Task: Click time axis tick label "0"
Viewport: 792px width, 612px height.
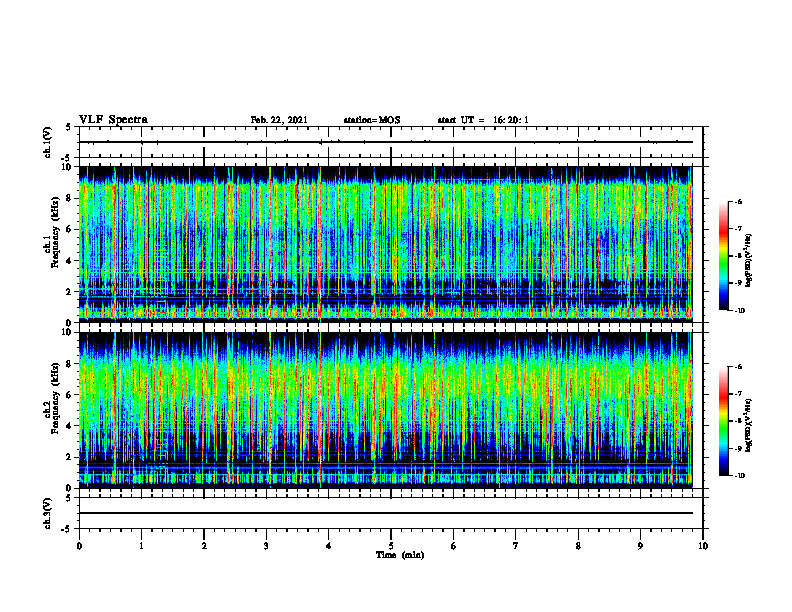Action: click(79, 546)
